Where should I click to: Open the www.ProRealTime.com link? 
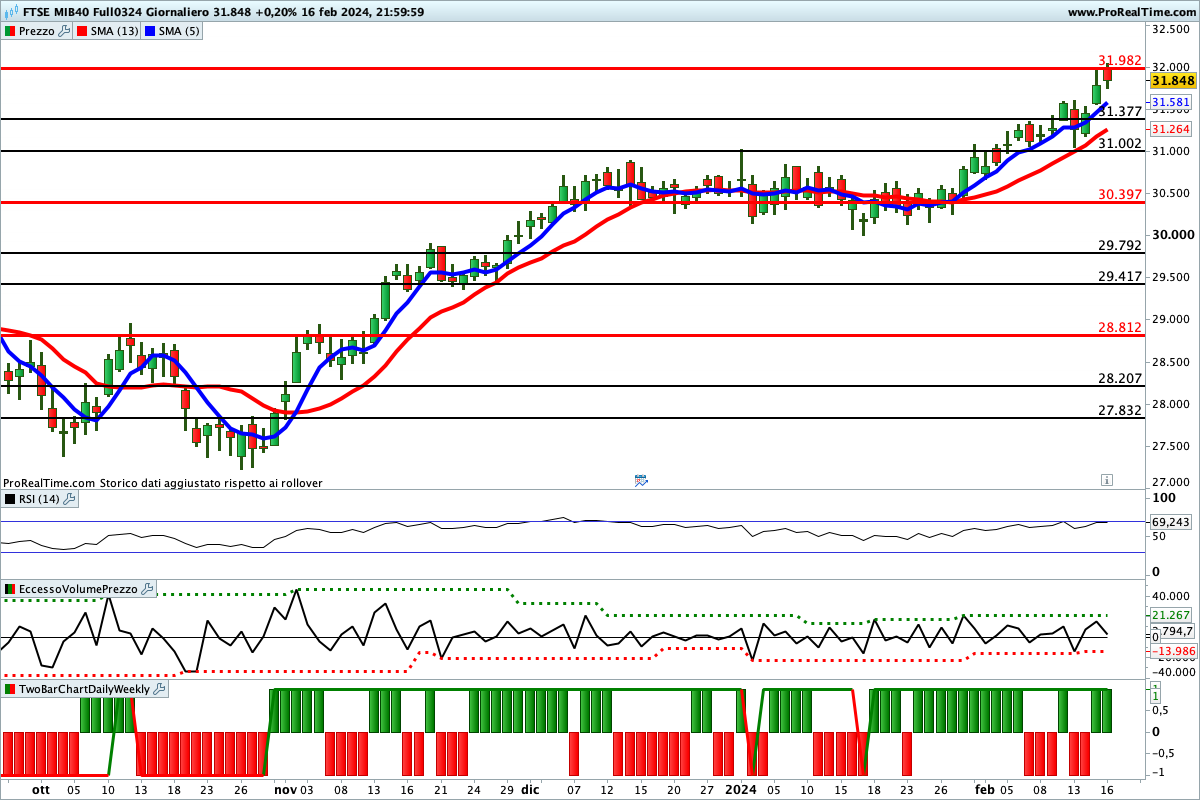click(x=1131, y=12)
